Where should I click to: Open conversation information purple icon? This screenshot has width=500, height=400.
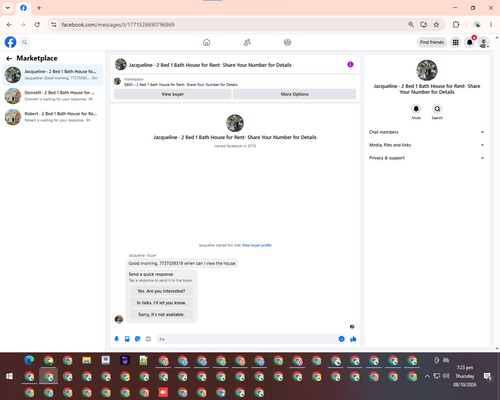click(350, 65)
